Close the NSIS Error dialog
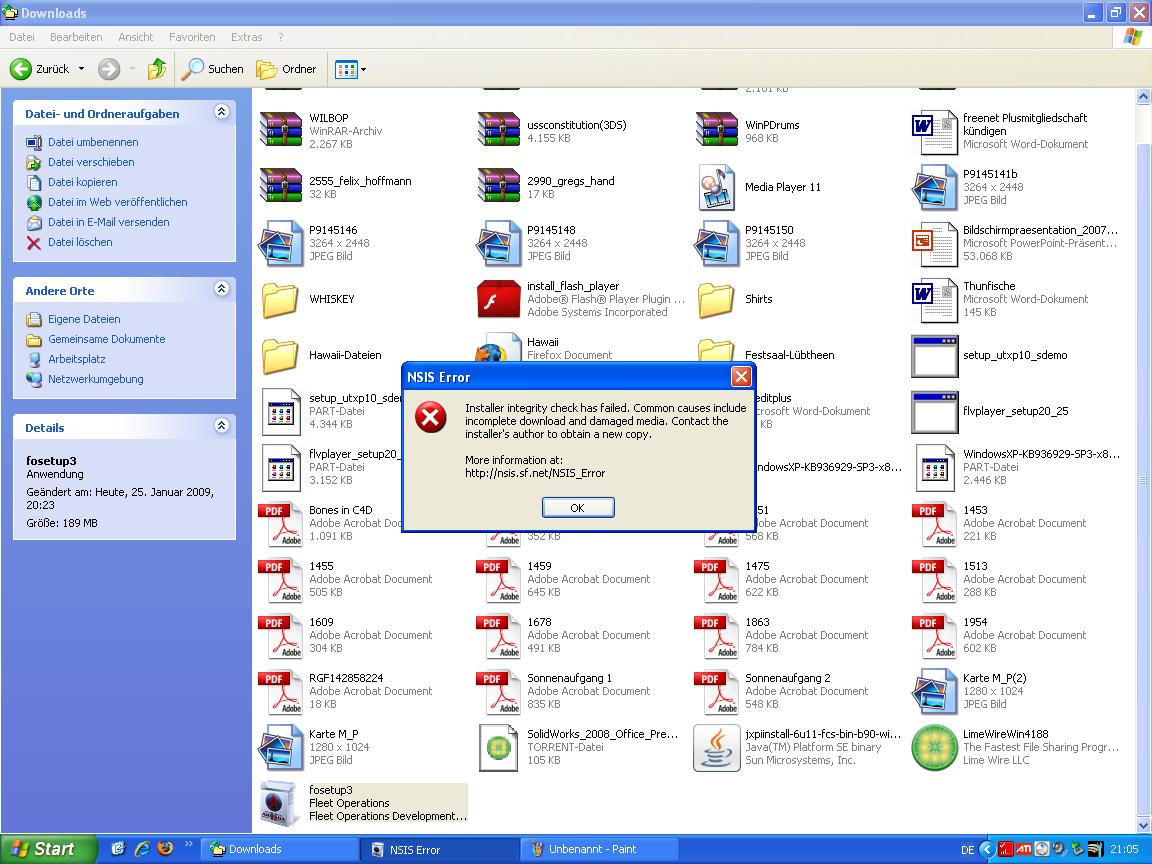This screenshot has height=864, width=1152. coord(741,377)
